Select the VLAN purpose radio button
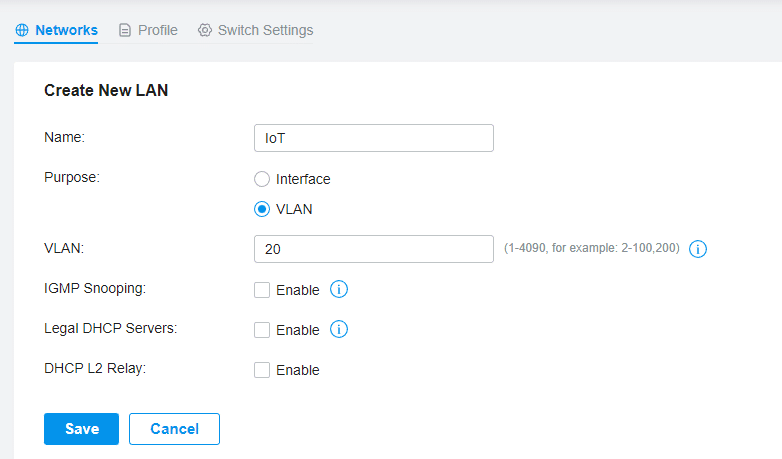Viewport: 782px width, 459px height. 262,209
